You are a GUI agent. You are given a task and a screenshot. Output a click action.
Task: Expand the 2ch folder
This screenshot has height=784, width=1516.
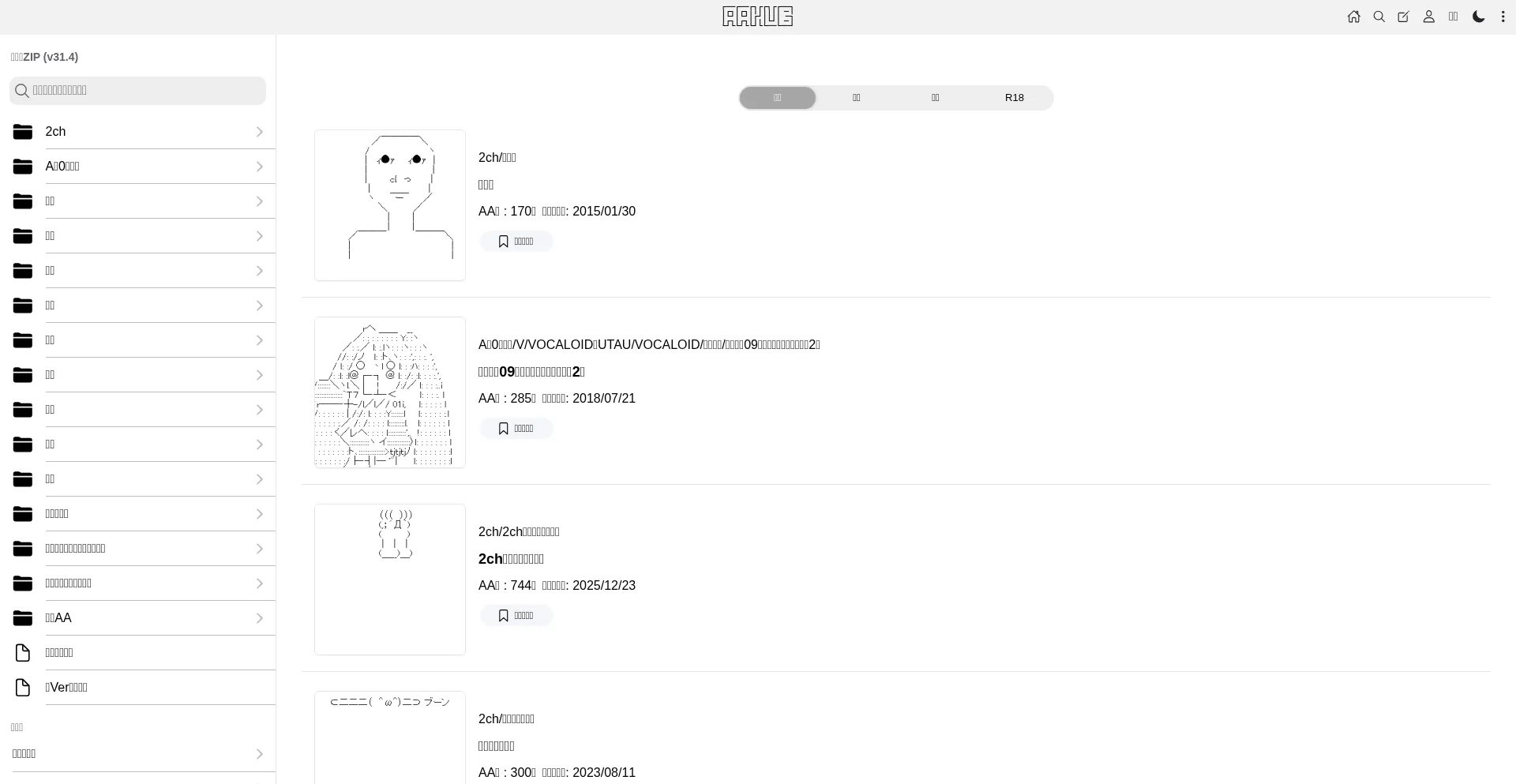(x=144, y=132)
